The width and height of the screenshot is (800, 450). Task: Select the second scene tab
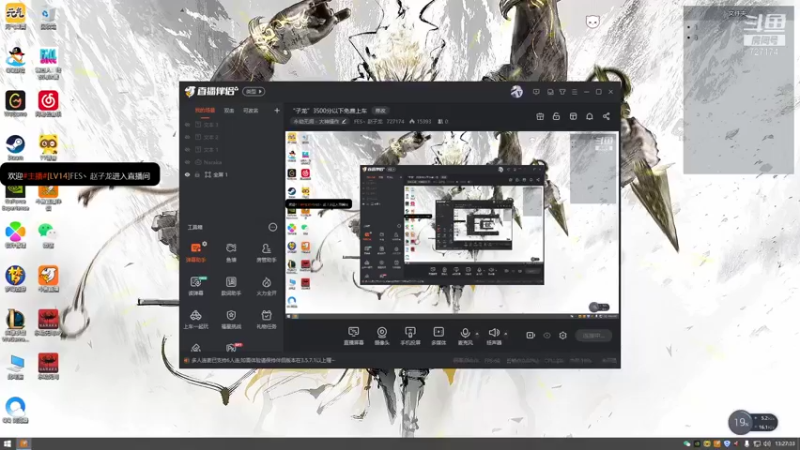click(229, 110)
